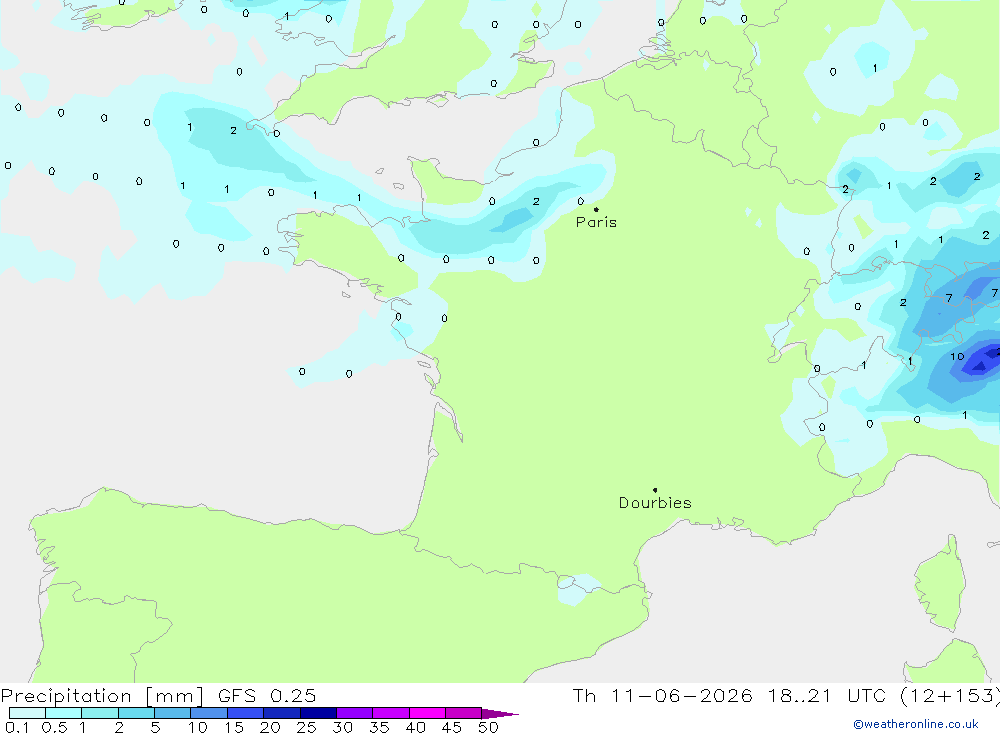Click the 30 legend scale value
This screenshot has height=733, width=1000.
[x=342, y=727]
